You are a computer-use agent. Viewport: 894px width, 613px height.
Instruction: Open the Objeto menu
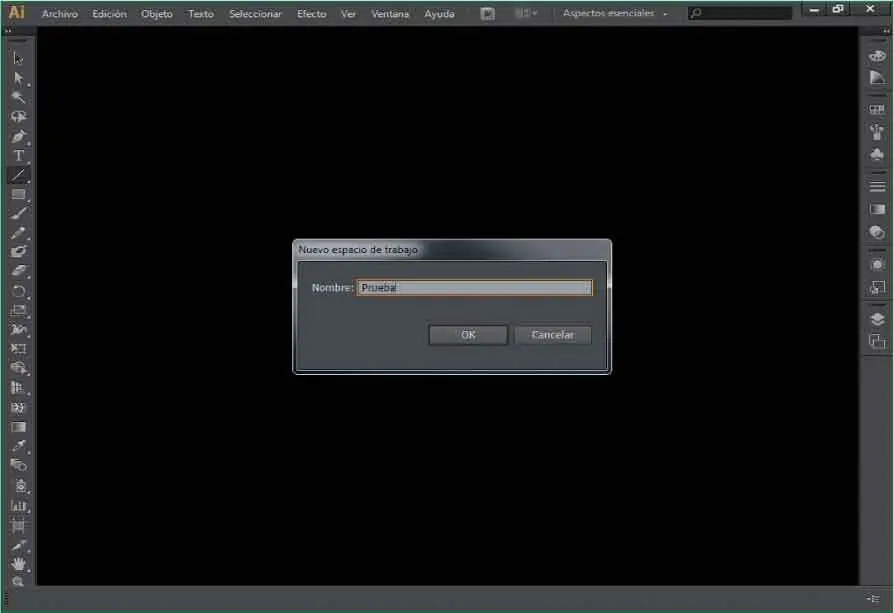157,14
